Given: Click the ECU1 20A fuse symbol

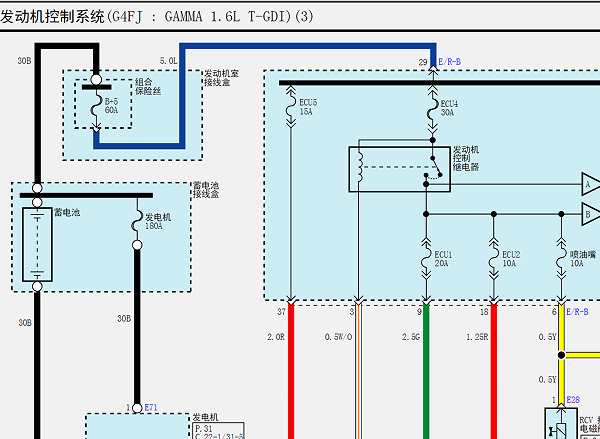Looking at the screenshot, I should click(426, 259).
